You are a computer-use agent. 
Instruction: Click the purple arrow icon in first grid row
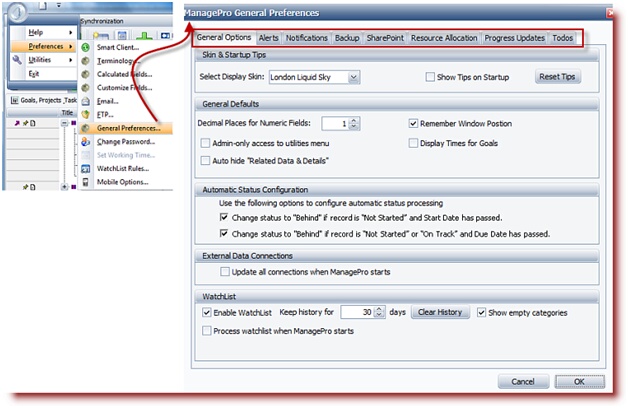click(17, 123)
